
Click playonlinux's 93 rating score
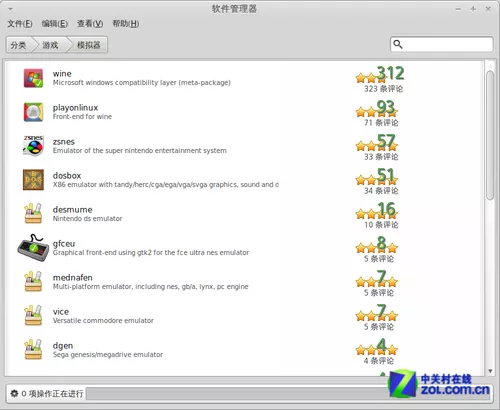click(x=386, y=107)
